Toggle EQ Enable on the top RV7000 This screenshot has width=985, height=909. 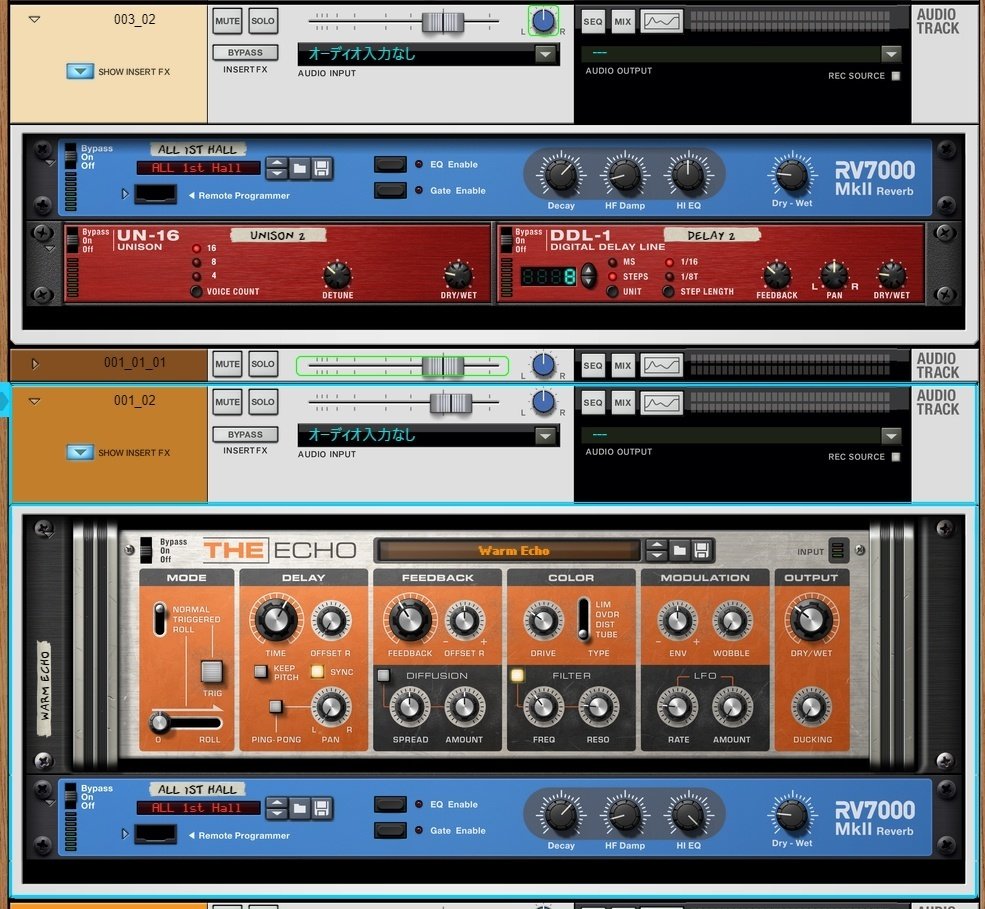(390, 165)
